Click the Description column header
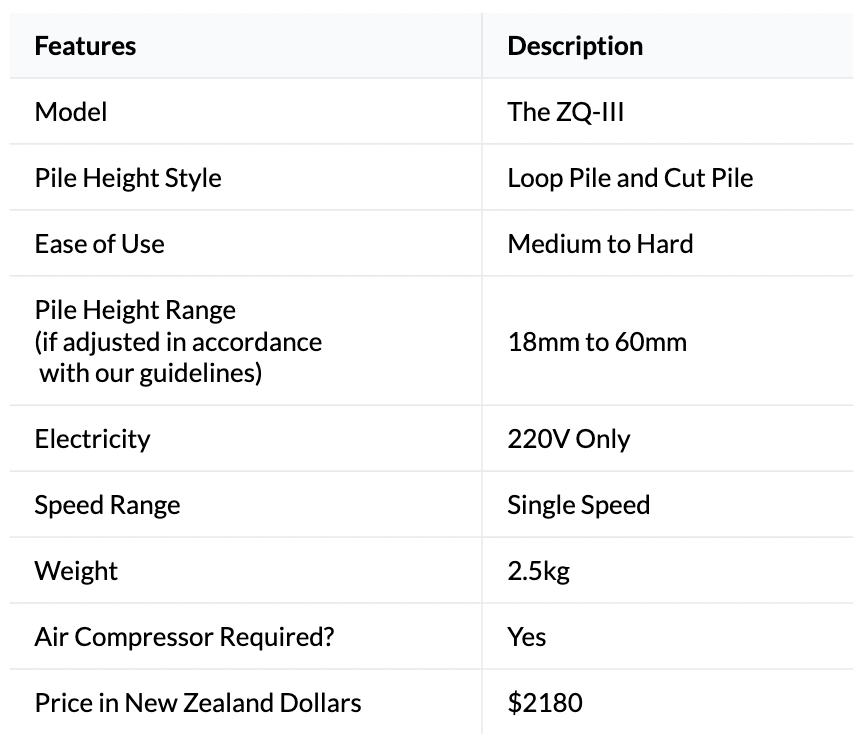The height and width of the screenshot is (744, 868). pyautogui.click(x=575, y=46)
